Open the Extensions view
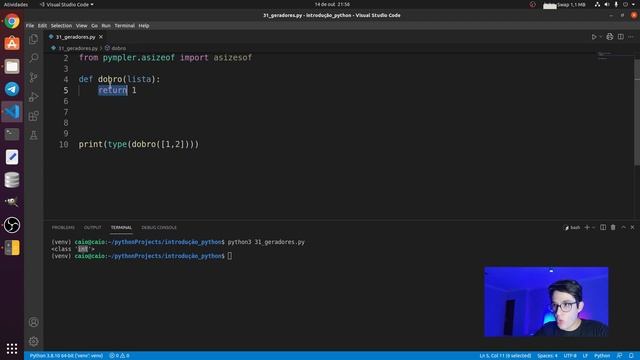The width and height of the screenshot is (640, 360). (33, 116)
